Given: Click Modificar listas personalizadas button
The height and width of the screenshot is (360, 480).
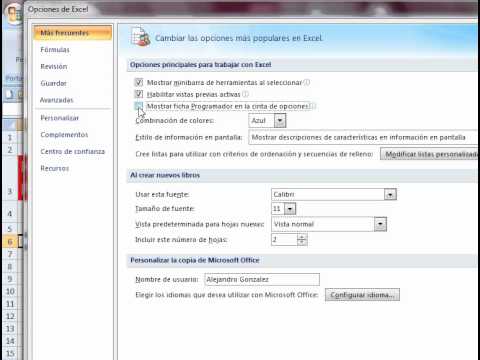Looking at the screenshot, I should pos(429,154).
